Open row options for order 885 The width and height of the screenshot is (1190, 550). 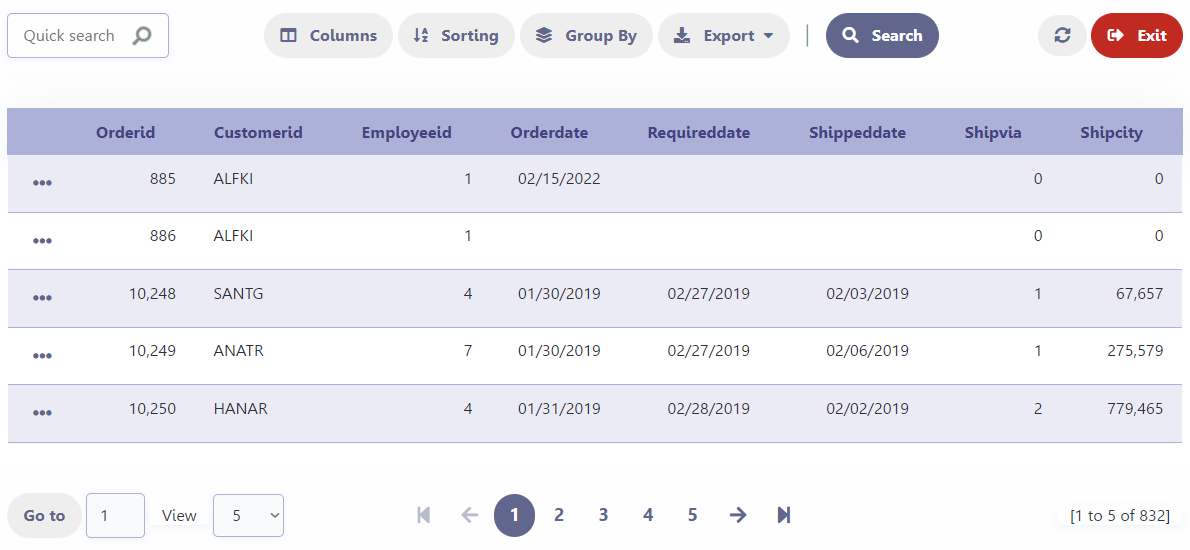click(x=42, y=183)
